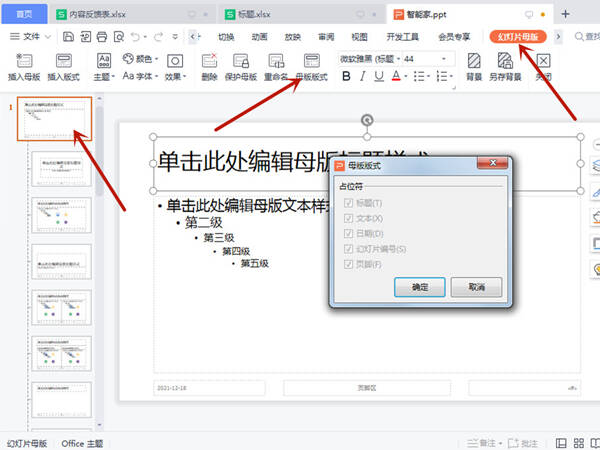The image size is (600, 450).
Task: Click the 插入母版 icon
Action: (24, 61)
